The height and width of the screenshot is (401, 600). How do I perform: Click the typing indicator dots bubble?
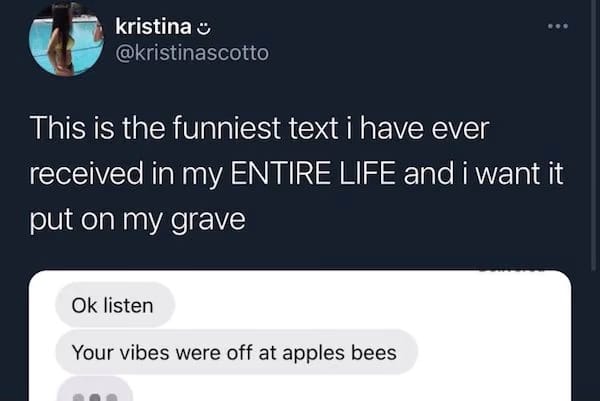(x=95, y=390)
